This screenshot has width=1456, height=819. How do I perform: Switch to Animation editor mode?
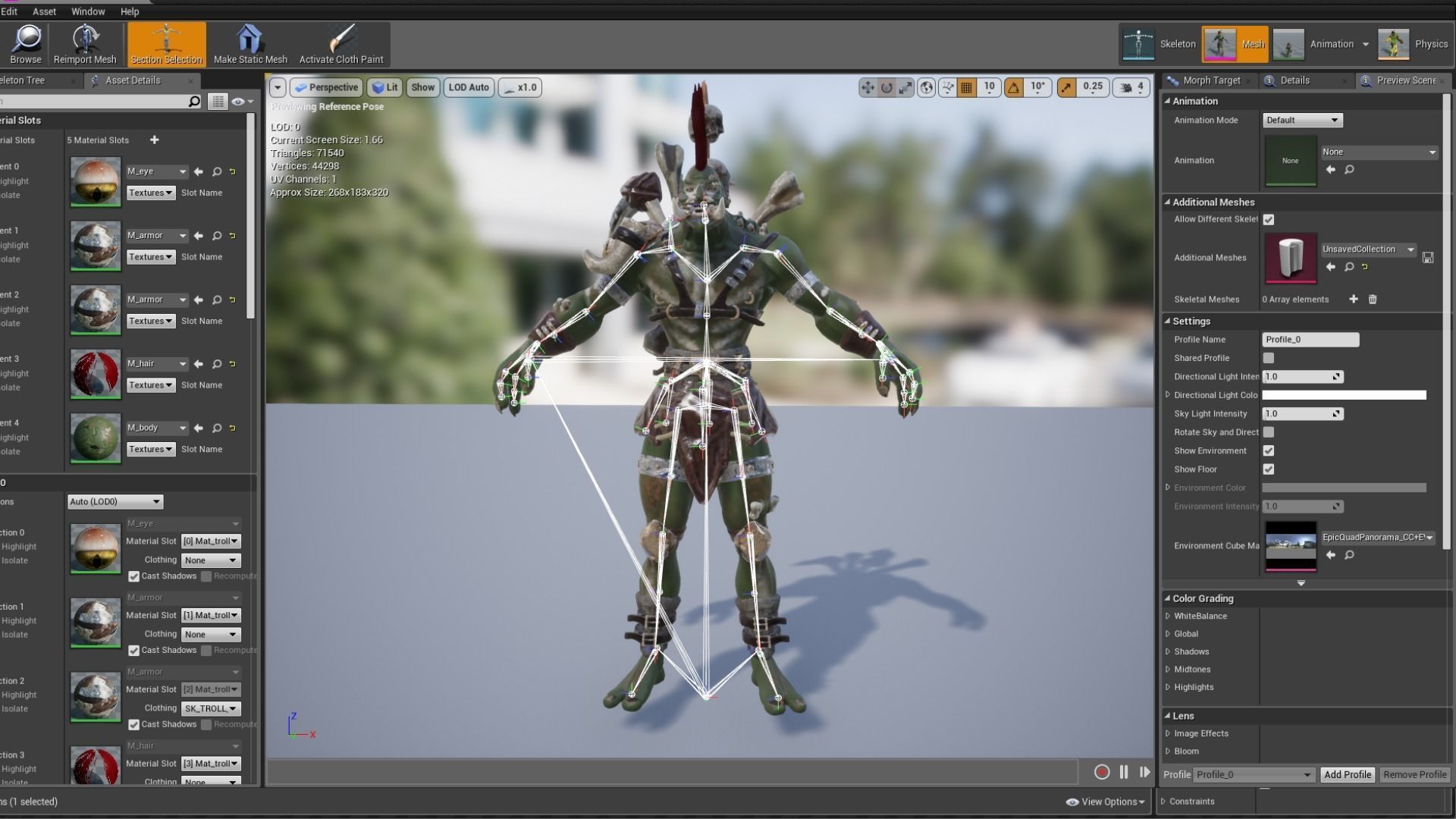point(1316,44)
